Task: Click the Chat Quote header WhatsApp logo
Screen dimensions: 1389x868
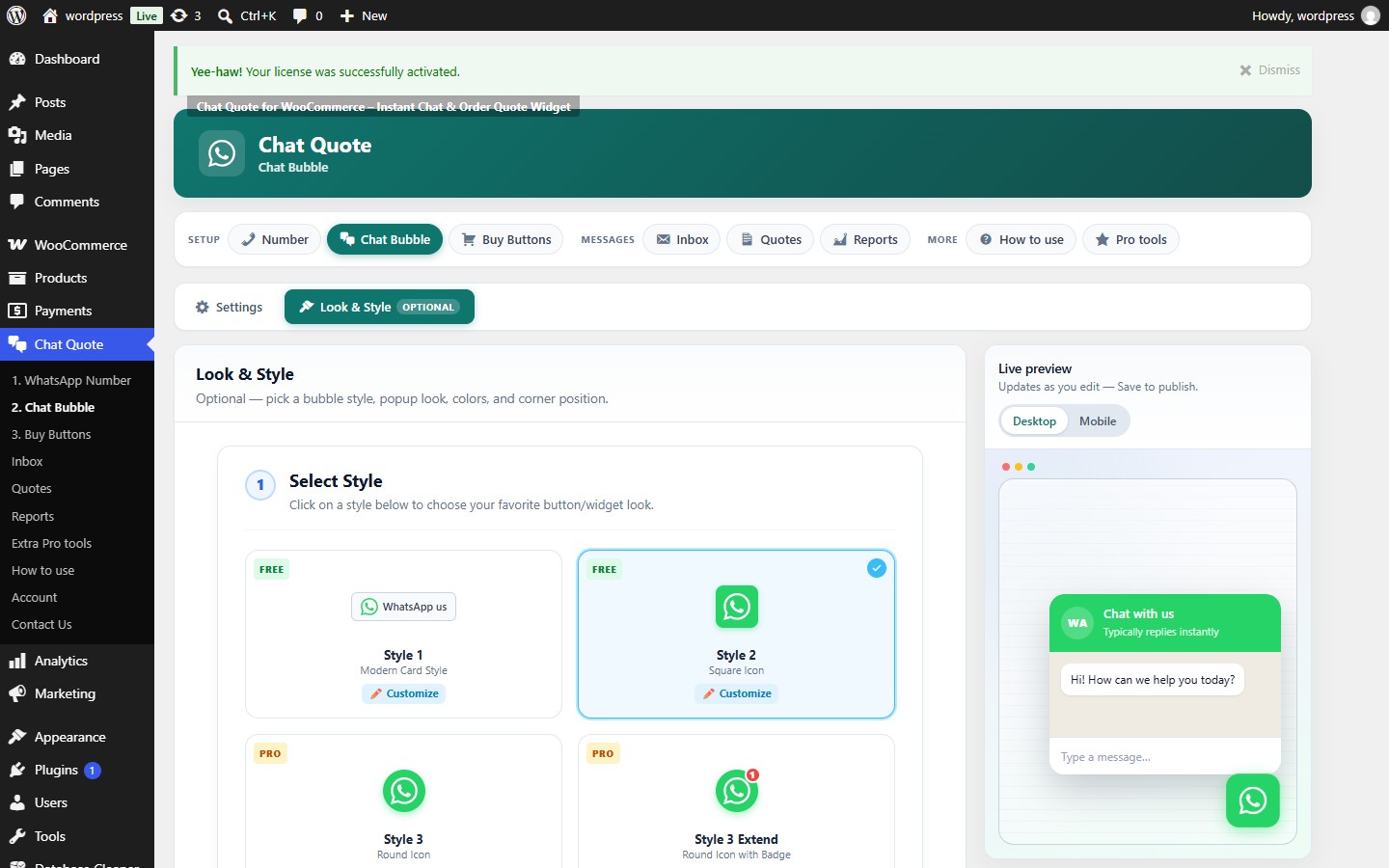Action: click(222, 153)
